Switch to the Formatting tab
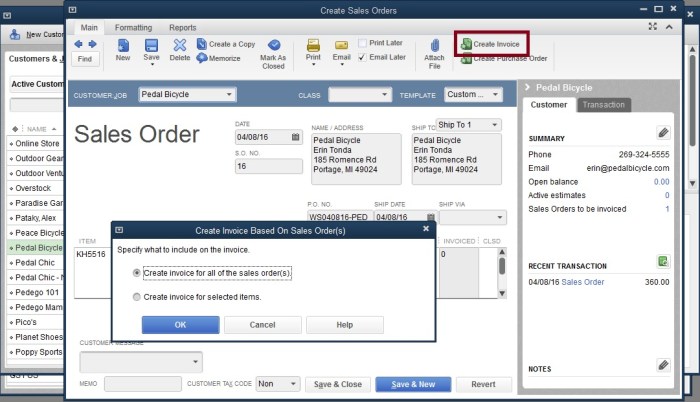Viewport: 700px width, 402px height. tap(133, 27)
